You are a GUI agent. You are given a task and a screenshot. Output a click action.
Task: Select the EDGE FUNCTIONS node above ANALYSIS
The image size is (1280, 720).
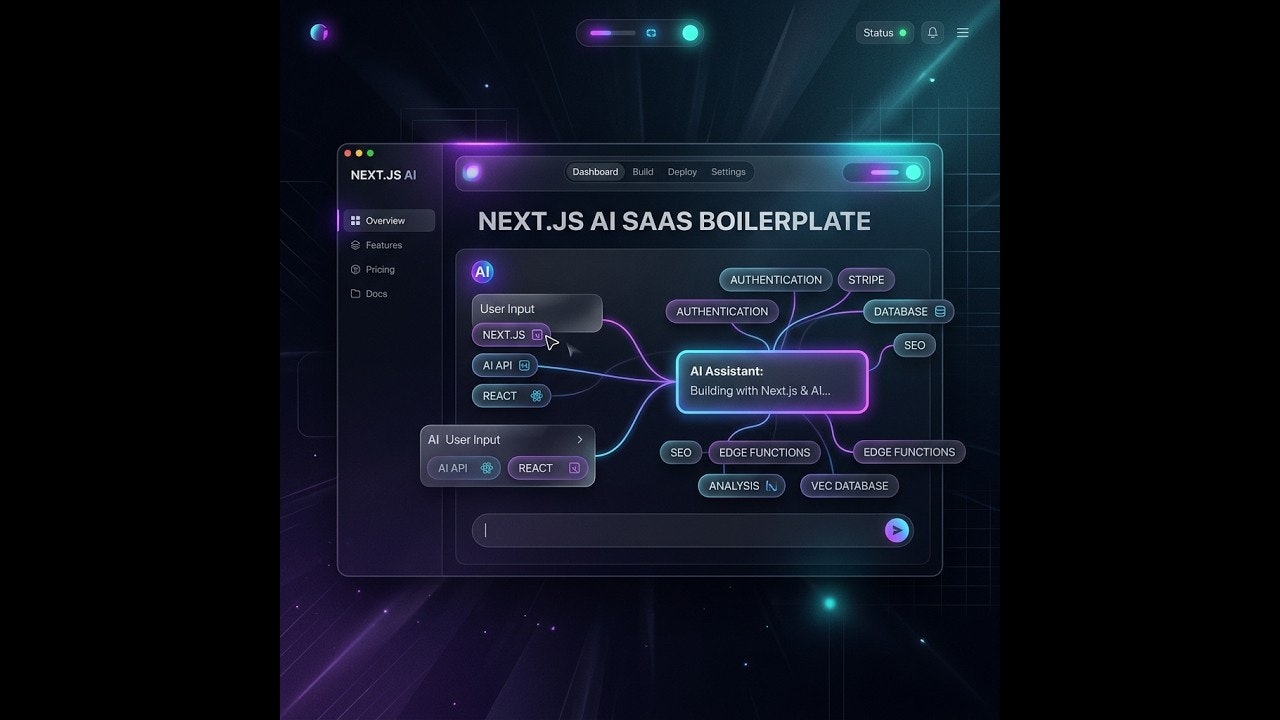[x=764, y=453]
